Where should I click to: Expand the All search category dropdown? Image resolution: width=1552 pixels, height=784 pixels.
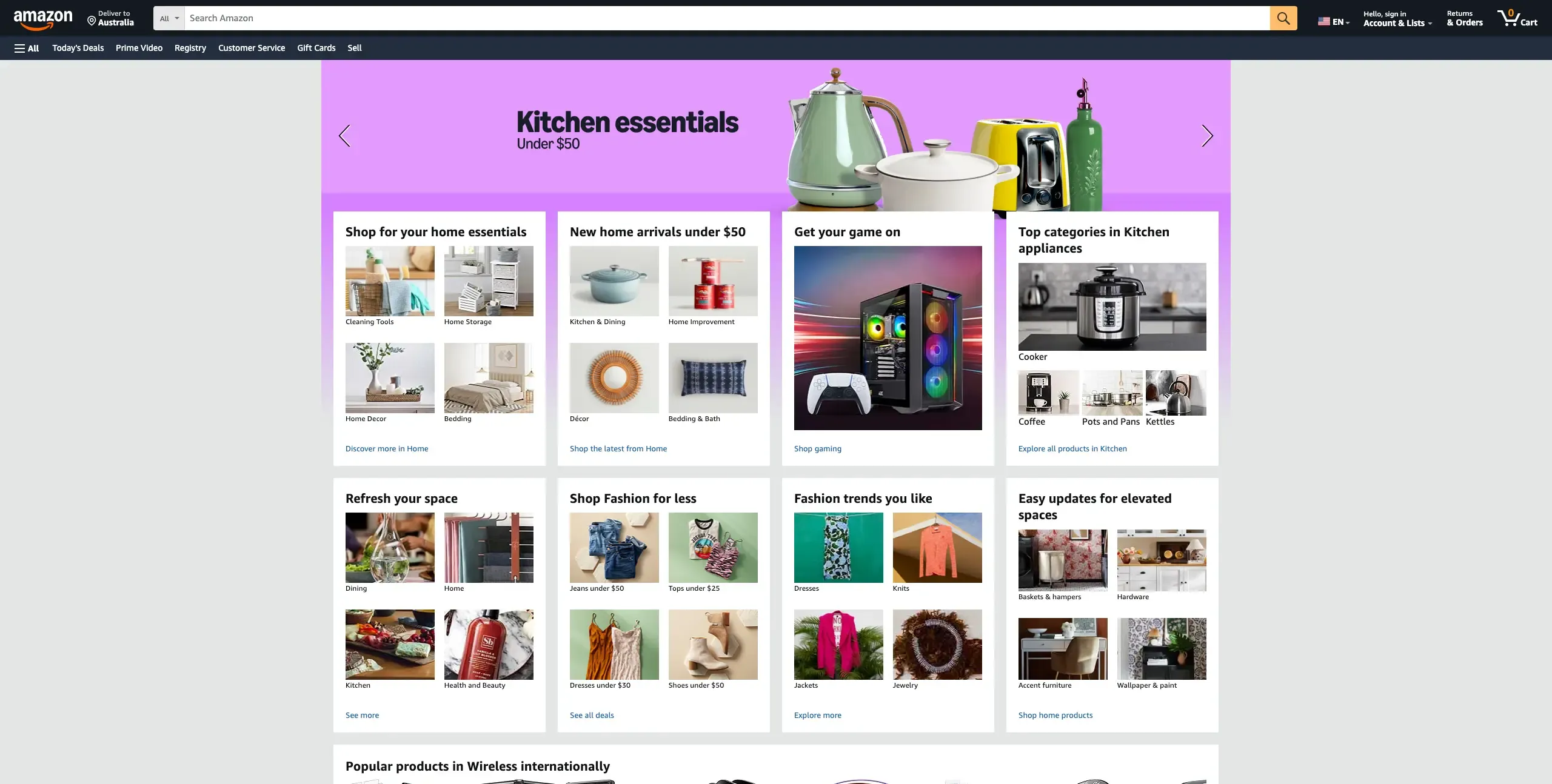pyautogui.click(x=168, y=18)
